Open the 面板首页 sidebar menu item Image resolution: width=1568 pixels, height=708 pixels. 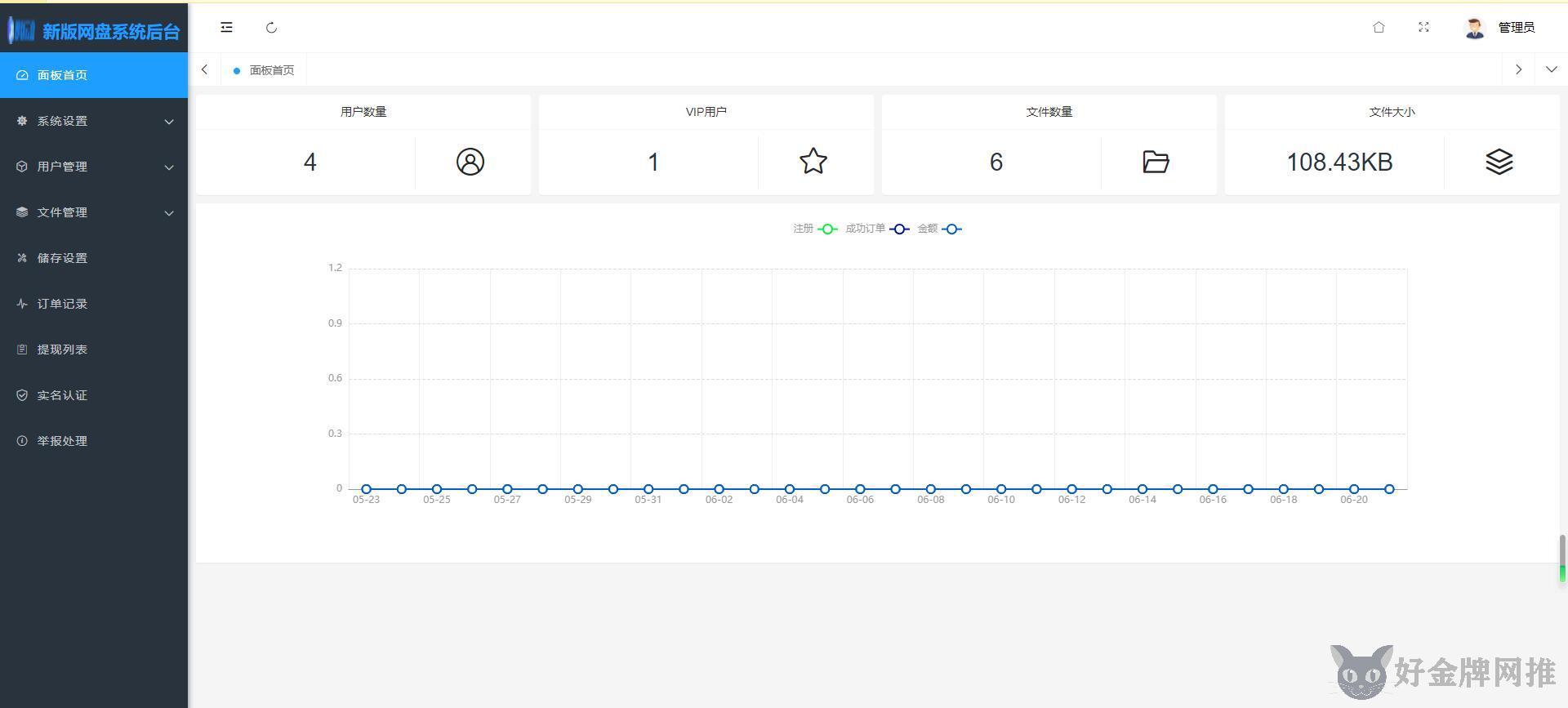pos(94,75)
